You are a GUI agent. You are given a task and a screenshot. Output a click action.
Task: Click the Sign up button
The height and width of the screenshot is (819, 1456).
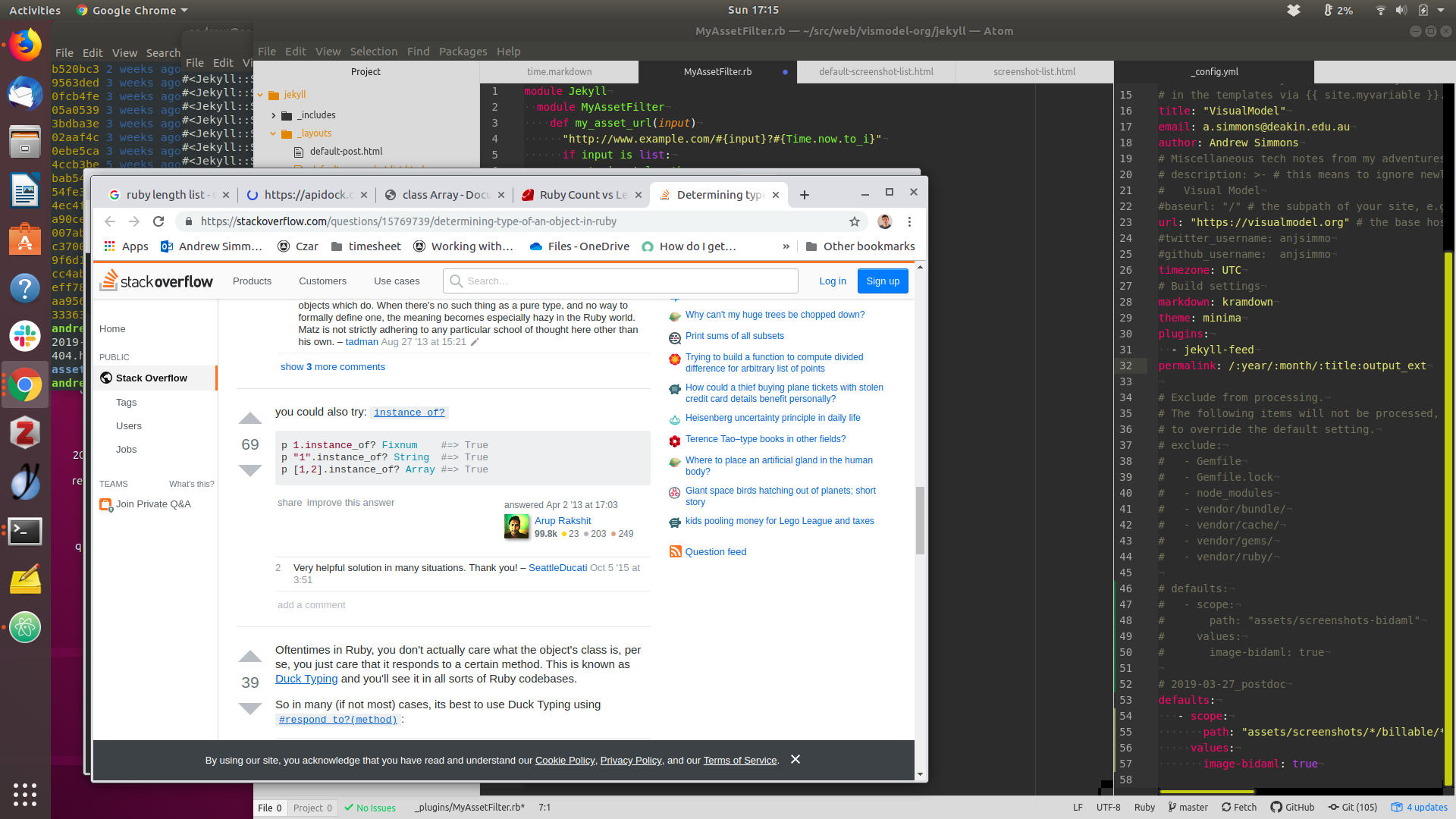pos(883,281)
